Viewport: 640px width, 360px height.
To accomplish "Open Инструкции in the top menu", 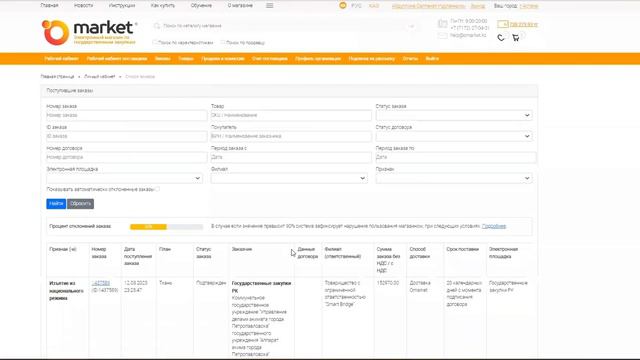I will pyautogui.click(x=122, y=6).
